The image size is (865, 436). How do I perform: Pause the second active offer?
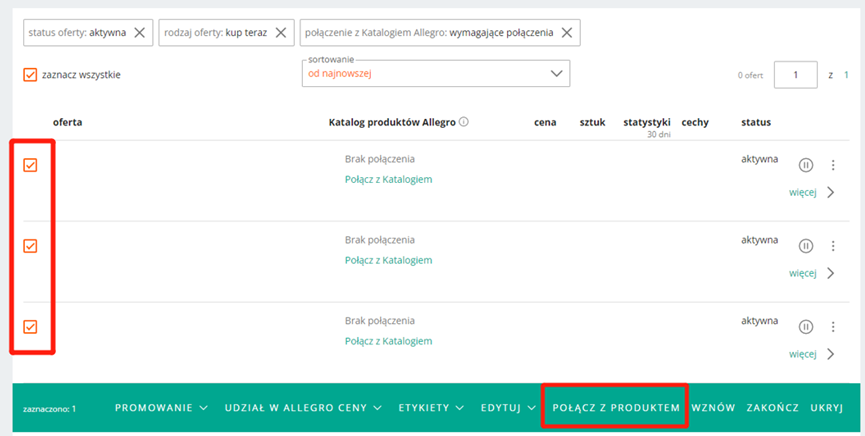(806, 246)
